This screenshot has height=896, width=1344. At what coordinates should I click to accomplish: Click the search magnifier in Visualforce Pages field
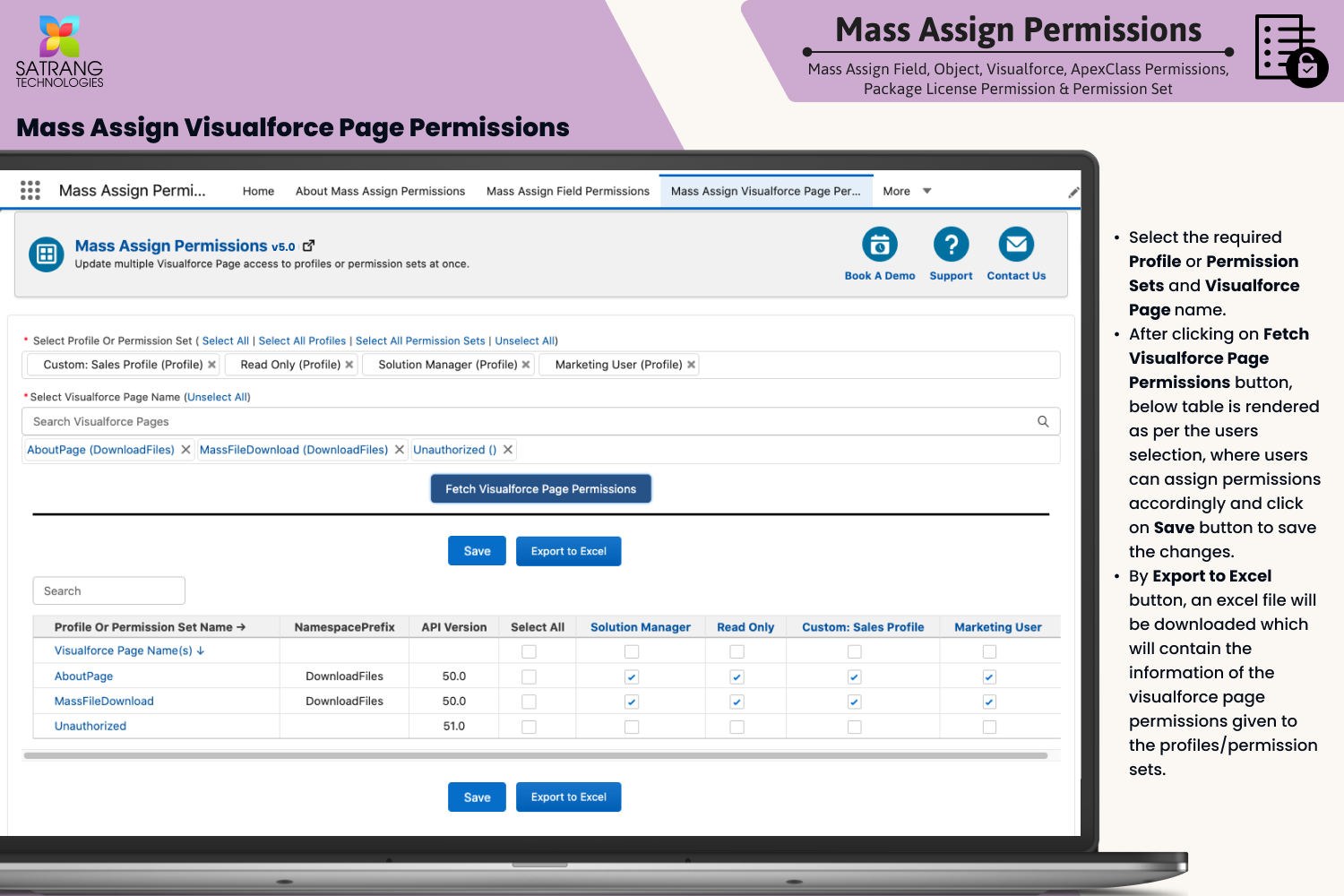(1043, 421)
